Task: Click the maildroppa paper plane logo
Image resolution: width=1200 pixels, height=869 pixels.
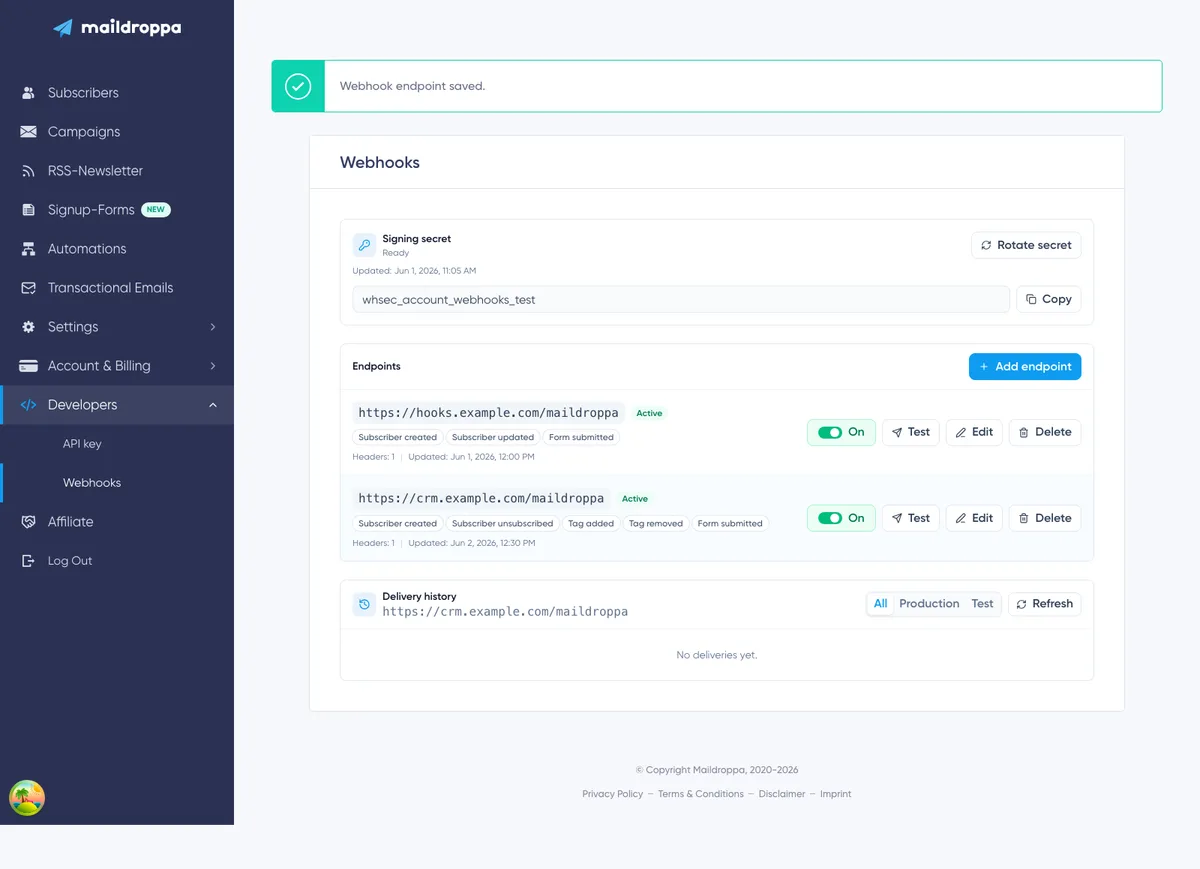Action: click(63, 28)
